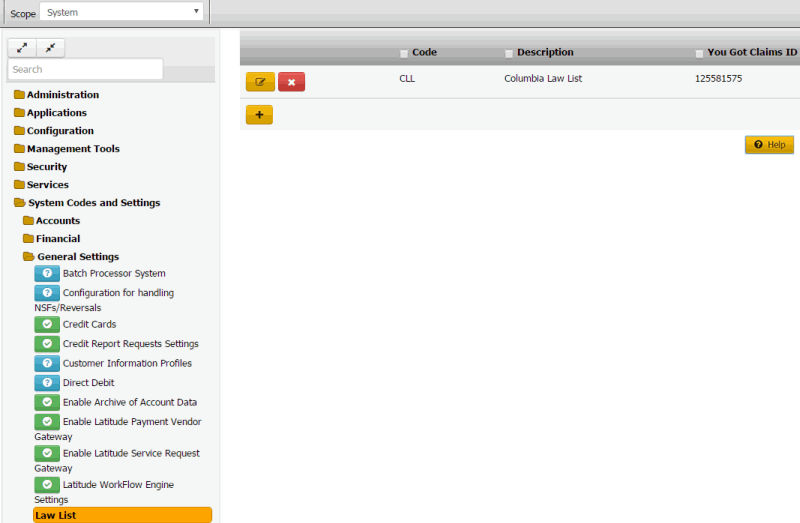Click the edit pencil icon for CLL row
This screenshot has height=523, width=800.
pyautogui.click(x=260, y=82)
